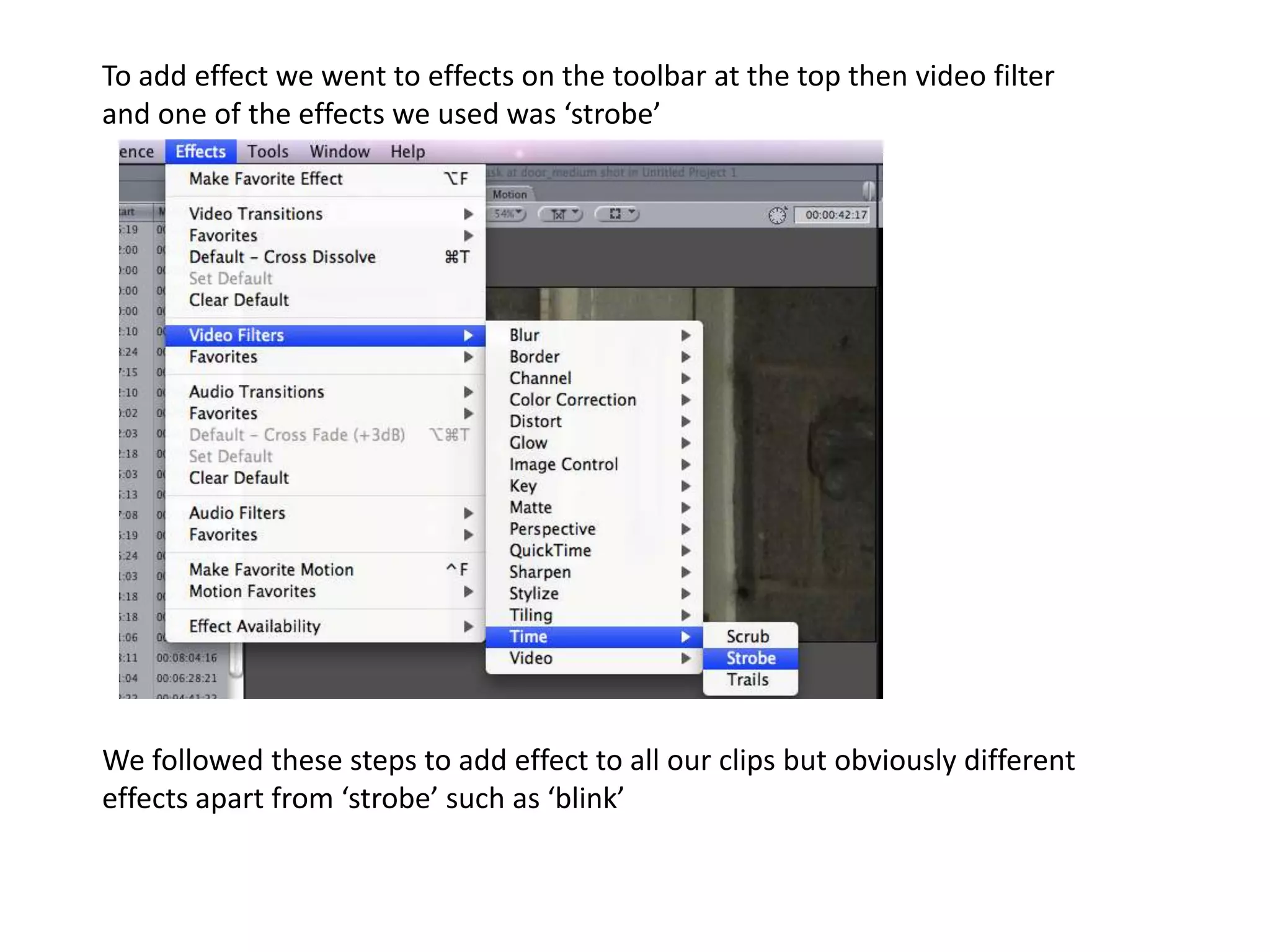The height and width of the screenshot is (952, 1270).
Task: Click the 00:00:42:17 timecode field
Action: pyautogui.click(x=833, y=215)
